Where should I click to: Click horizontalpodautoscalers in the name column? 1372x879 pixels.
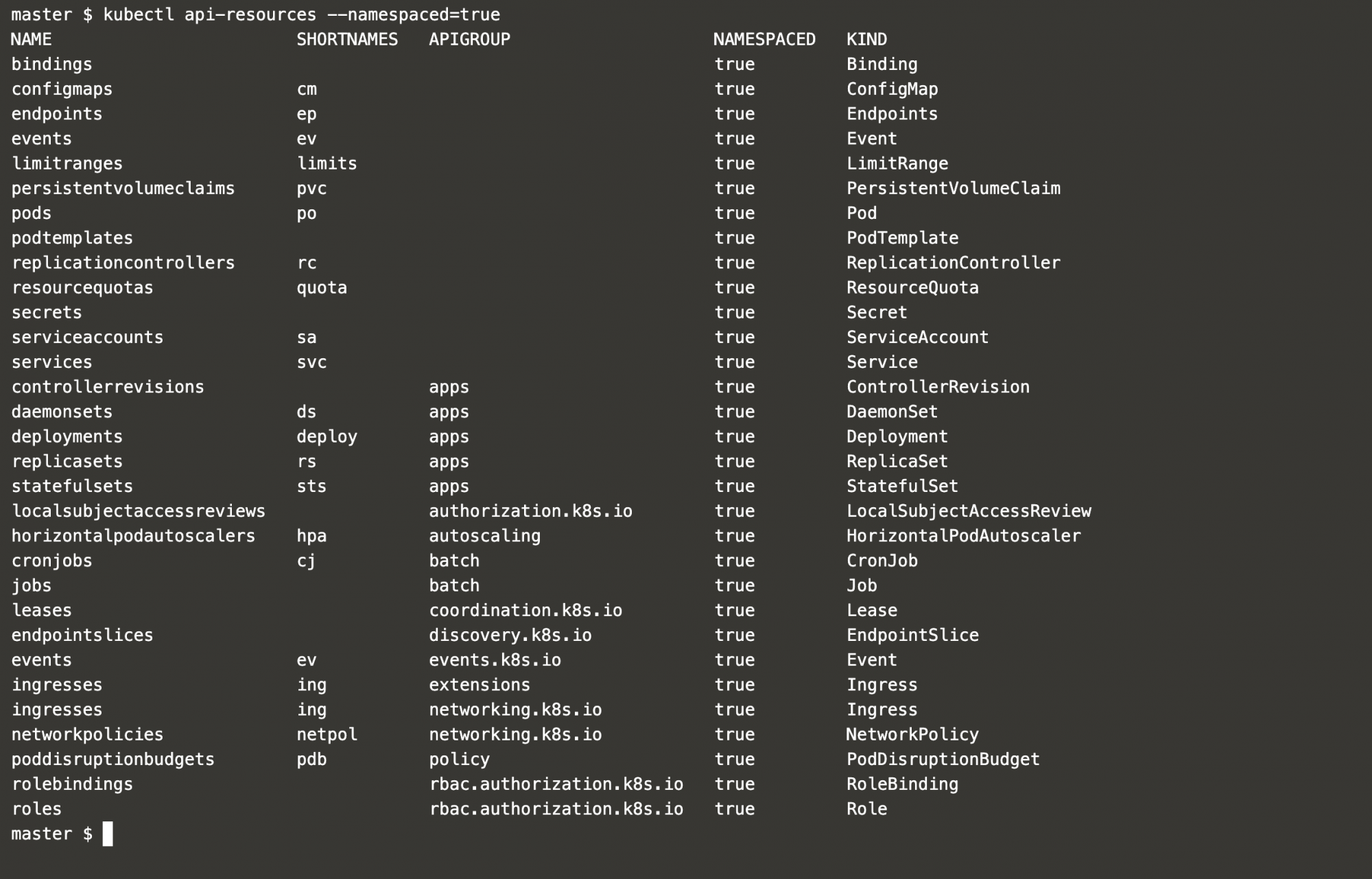click(x=133, y=536)
